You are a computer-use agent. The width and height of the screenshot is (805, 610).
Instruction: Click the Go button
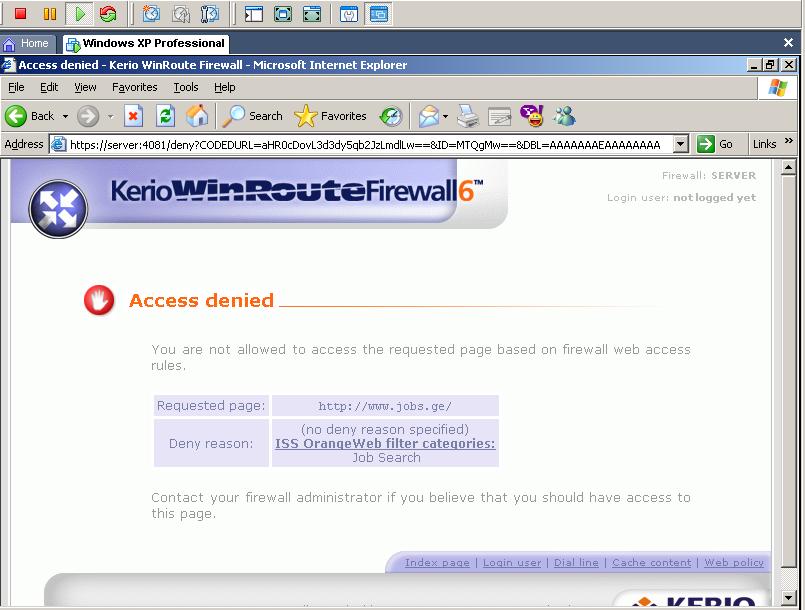coord(715,144)
